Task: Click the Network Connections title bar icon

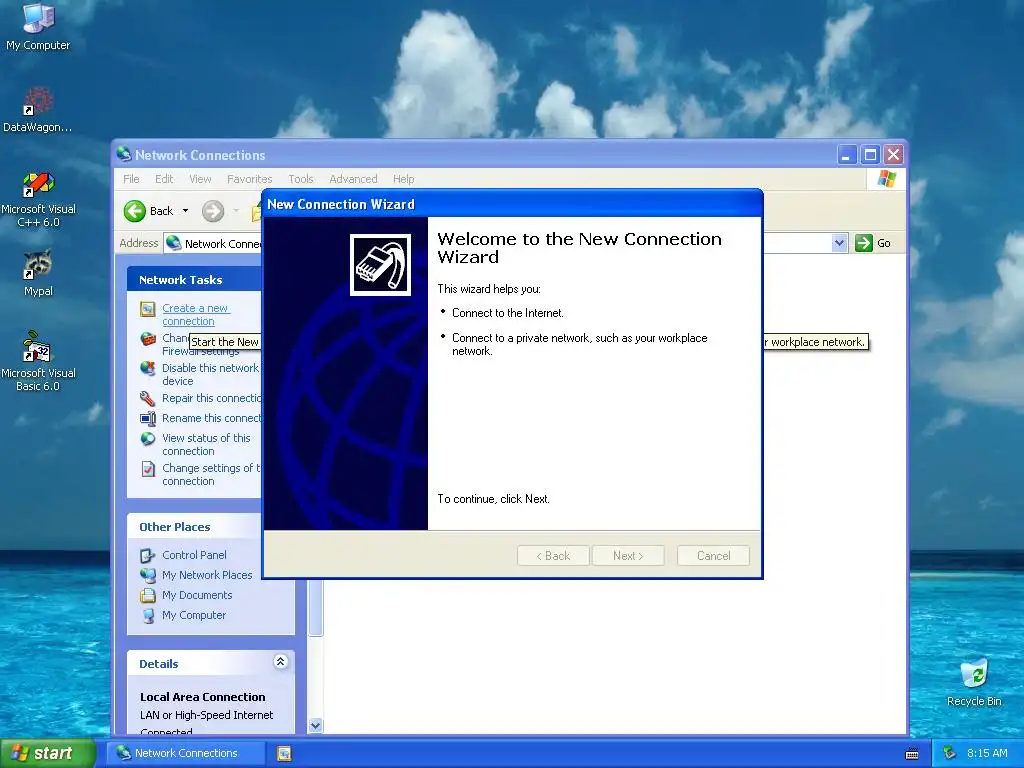Action: click(x=123, y=155)
